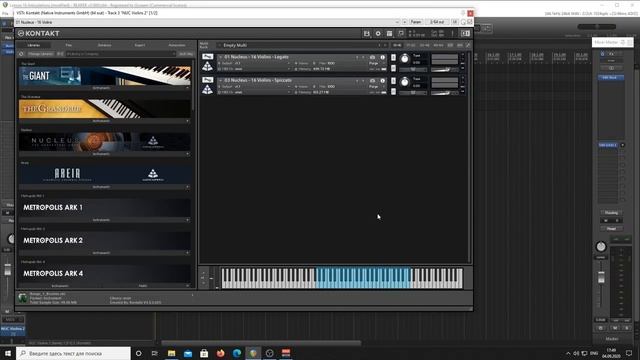Toggle bypass checkbox in VST window title bar
The width and height of the screenshot is (640, 360).
point(470,22)
